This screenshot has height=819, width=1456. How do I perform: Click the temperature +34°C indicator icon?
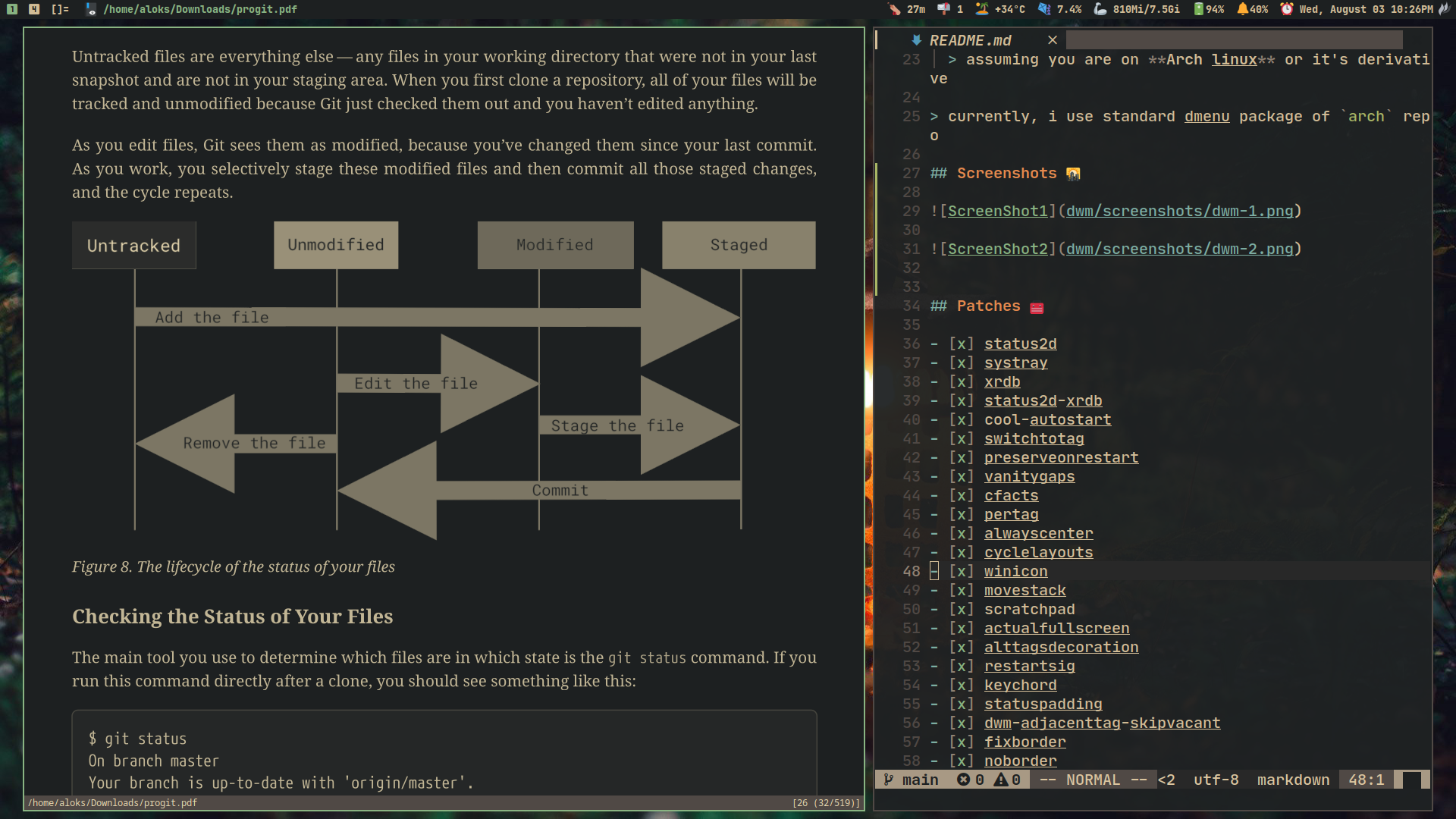(x=981, y=9)
